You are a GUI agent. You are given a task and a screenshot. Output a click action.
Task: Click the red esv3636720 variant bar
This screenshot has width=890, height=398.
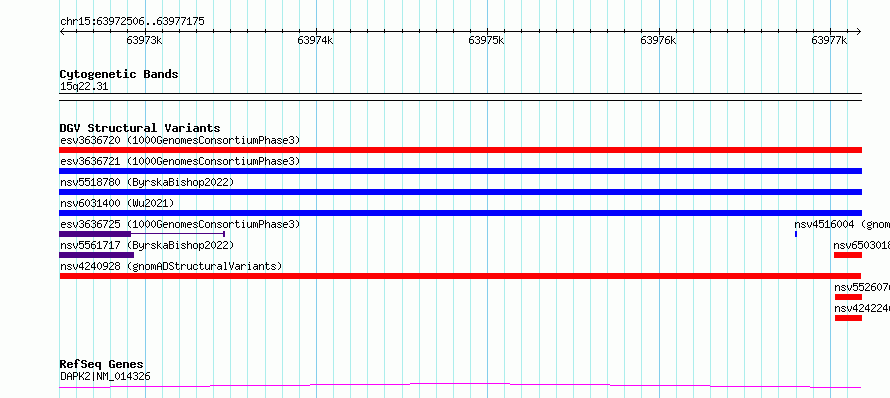pos(460,150)
